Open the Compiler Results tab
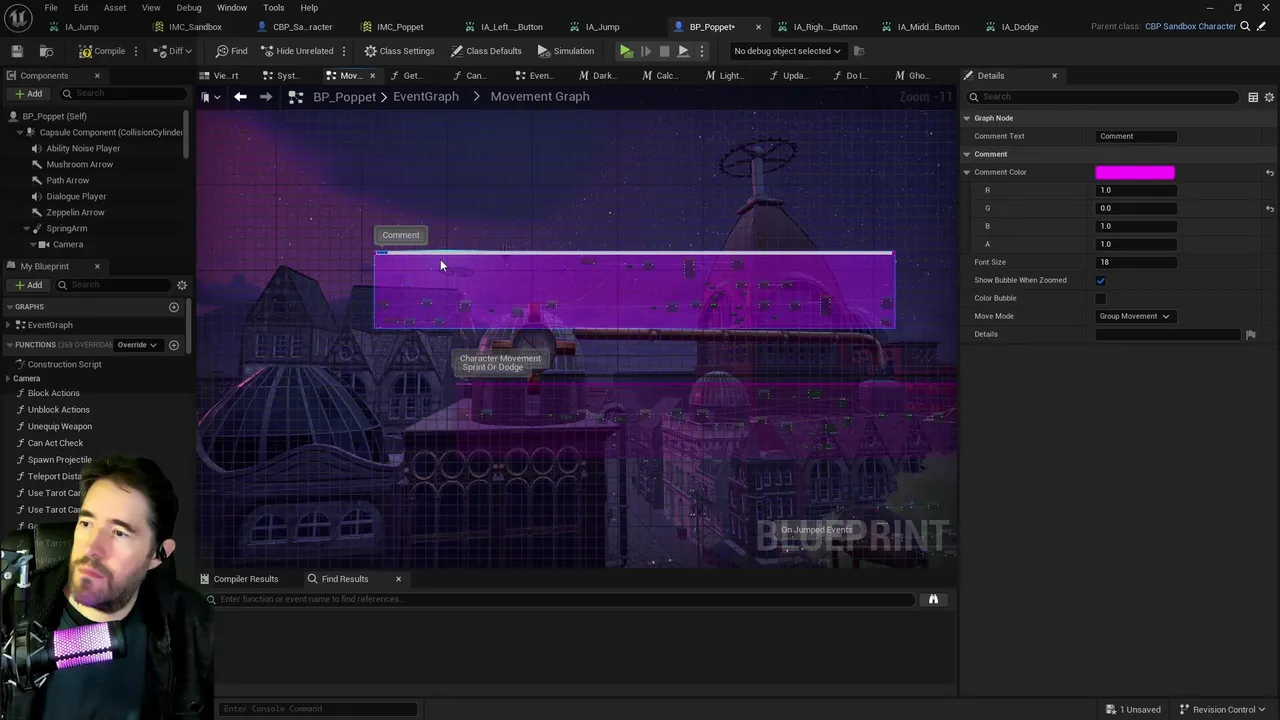 click(x=246, y=579)
